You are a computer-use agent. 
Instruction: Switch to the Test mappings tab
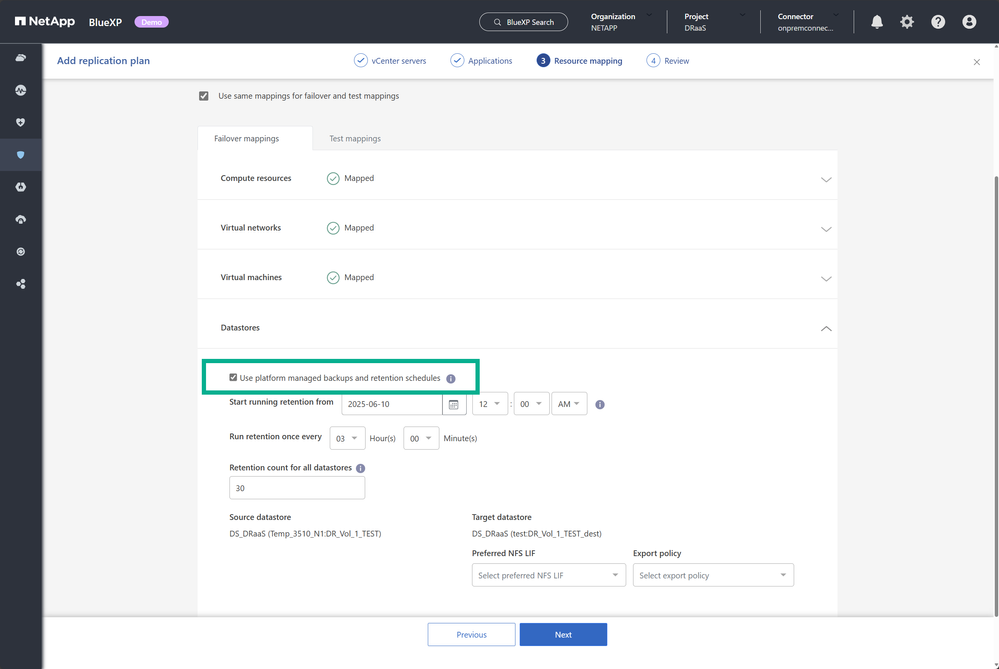[355, 139]
